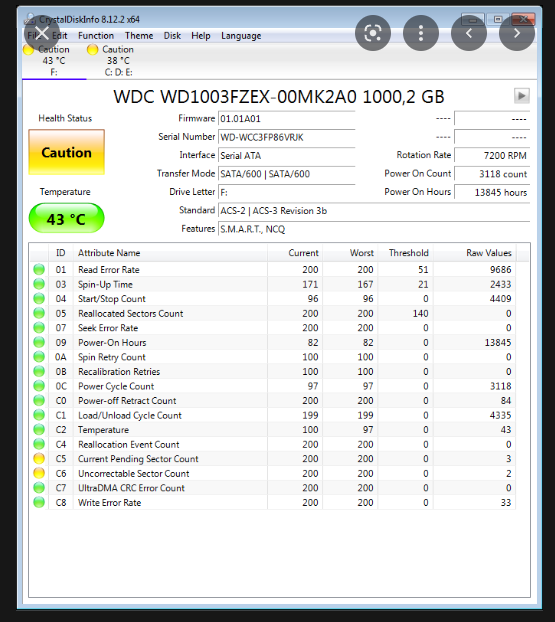555x622 pixels.
Task: Go to previous image with left chevron
Action: coord(469,33)
